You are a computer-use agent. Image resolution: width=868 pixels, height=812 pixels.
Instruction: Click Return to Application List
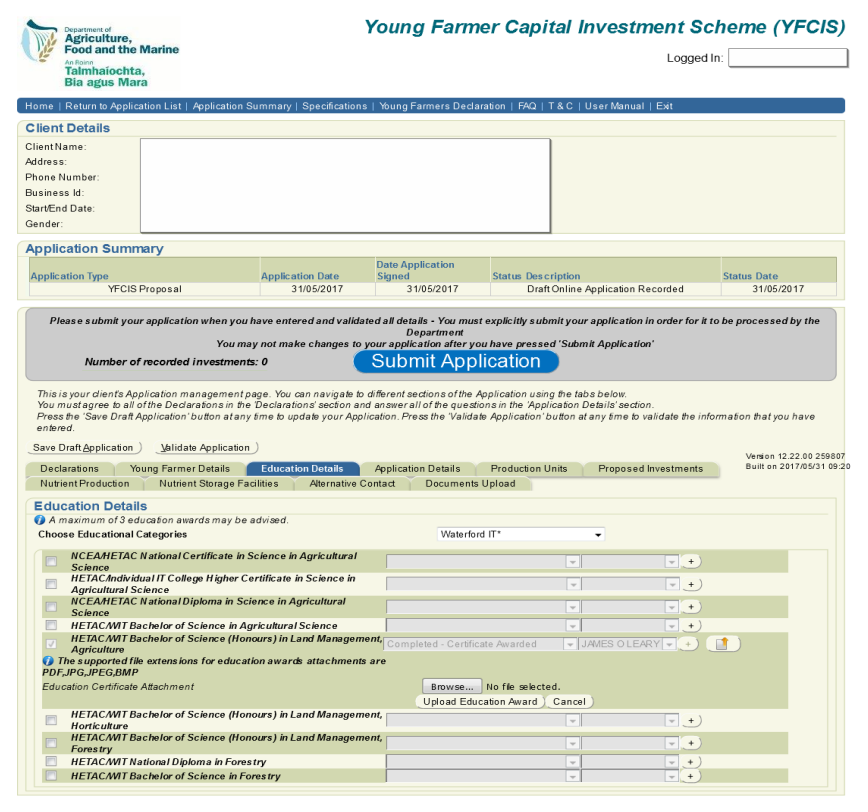point(123,106)
